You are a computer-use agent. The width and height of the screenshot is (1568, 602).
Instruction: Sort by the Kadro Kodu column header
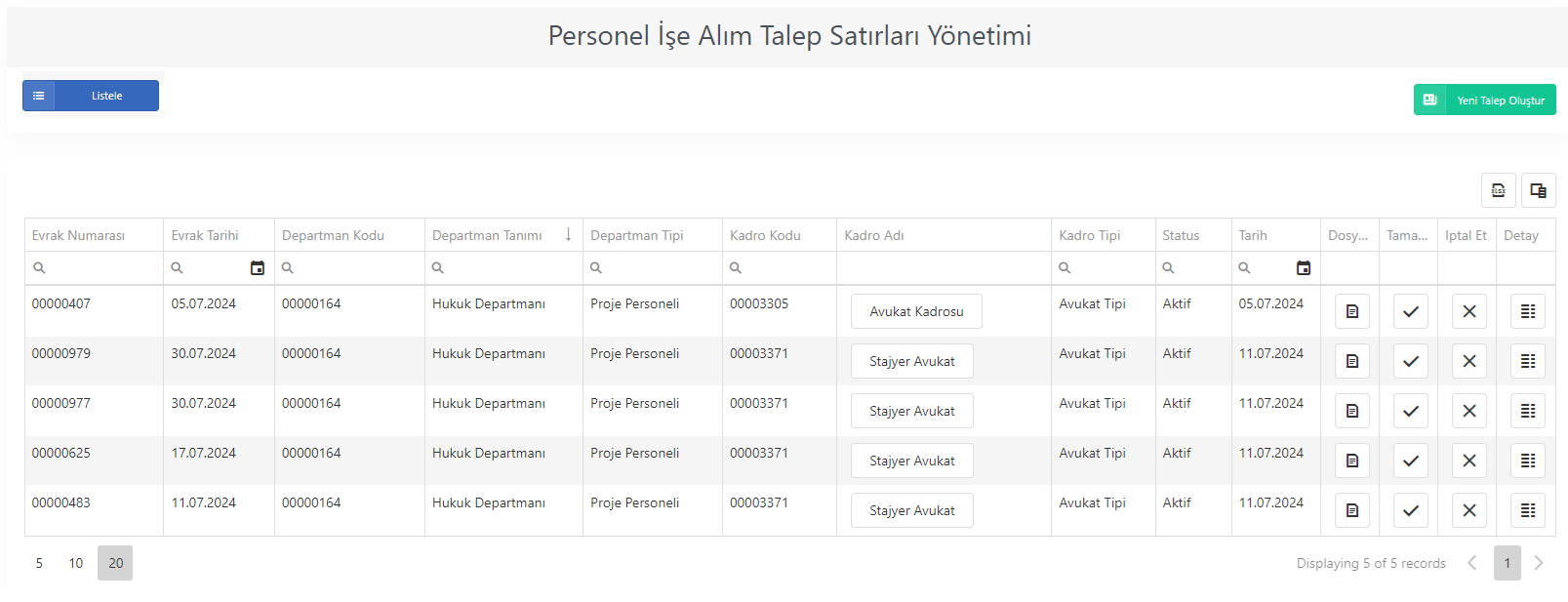coord(780,235)
